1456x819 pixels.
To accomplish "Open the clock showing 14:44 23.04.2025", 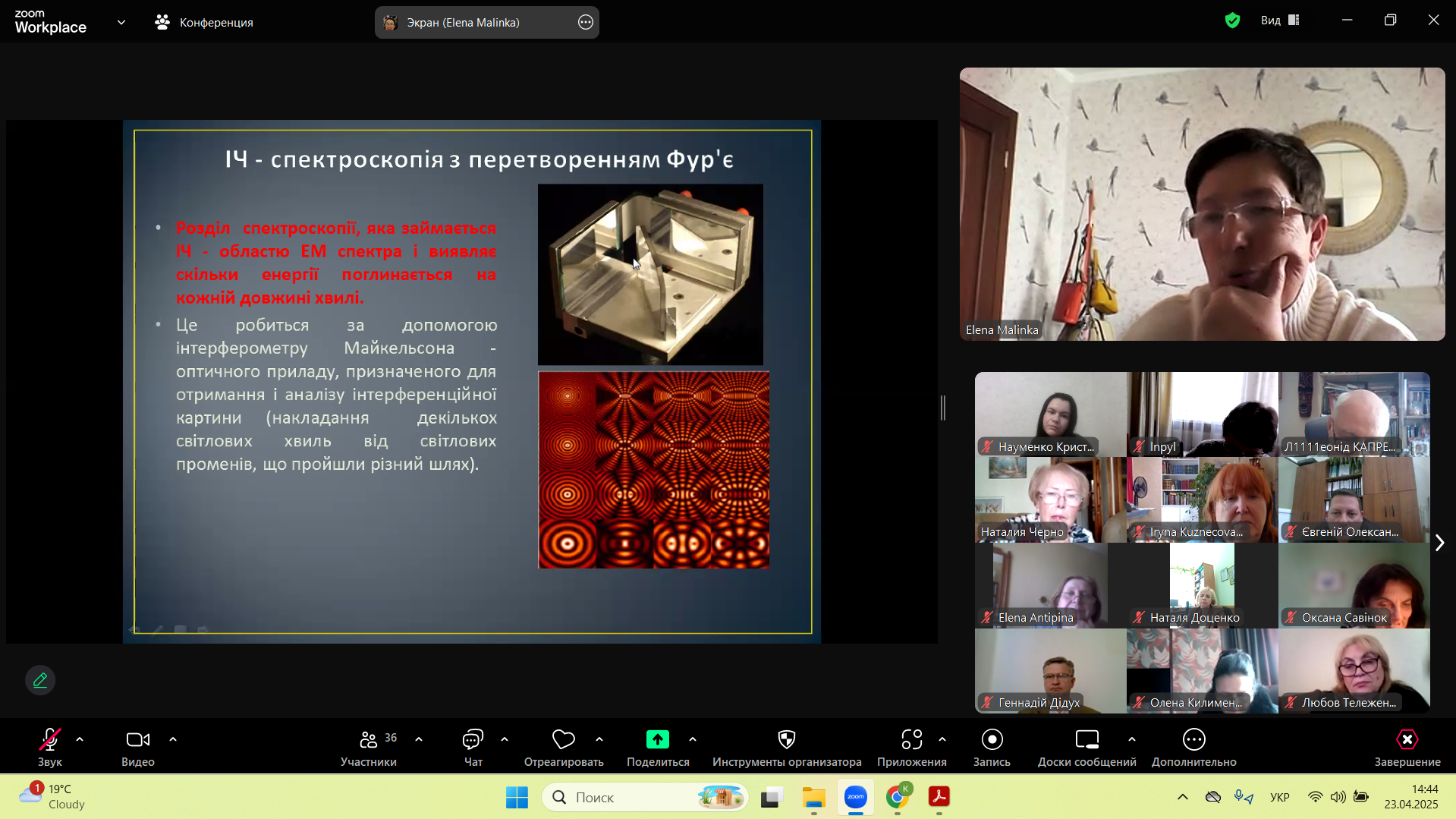I will click(x=1411, y=797).
